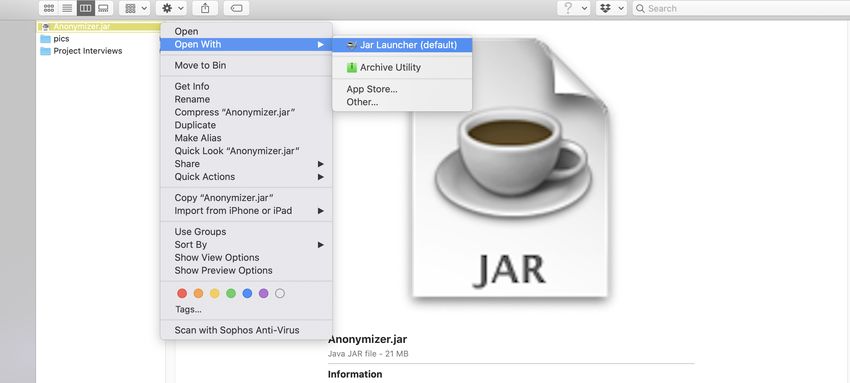850x383 pixels.
Task: Select the Anonymizer.jar file row
Action: click(99, 26)
